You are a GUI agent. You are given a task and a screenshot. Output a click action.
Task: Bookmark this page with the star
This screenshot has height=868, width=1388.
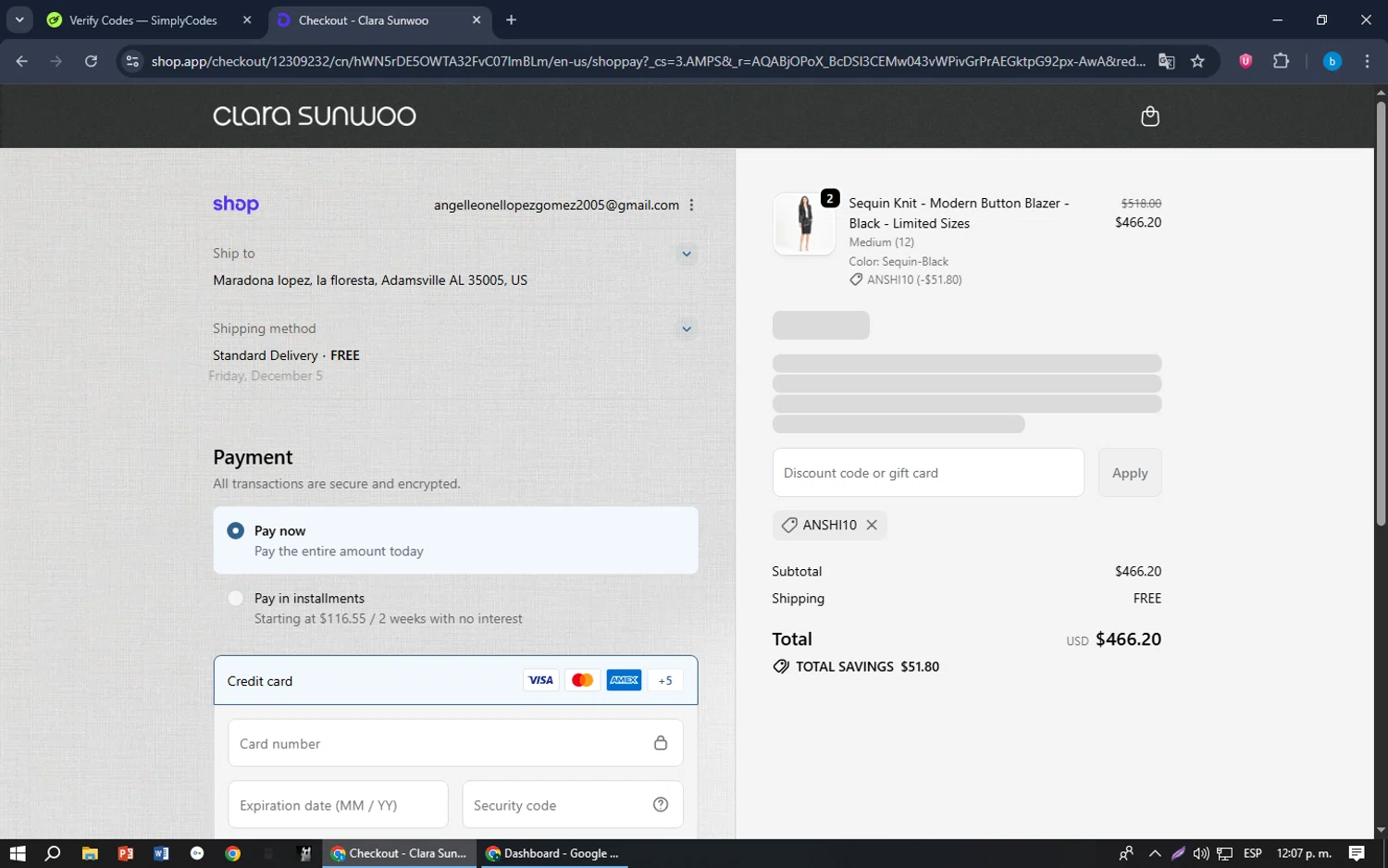coord(1197,61)
